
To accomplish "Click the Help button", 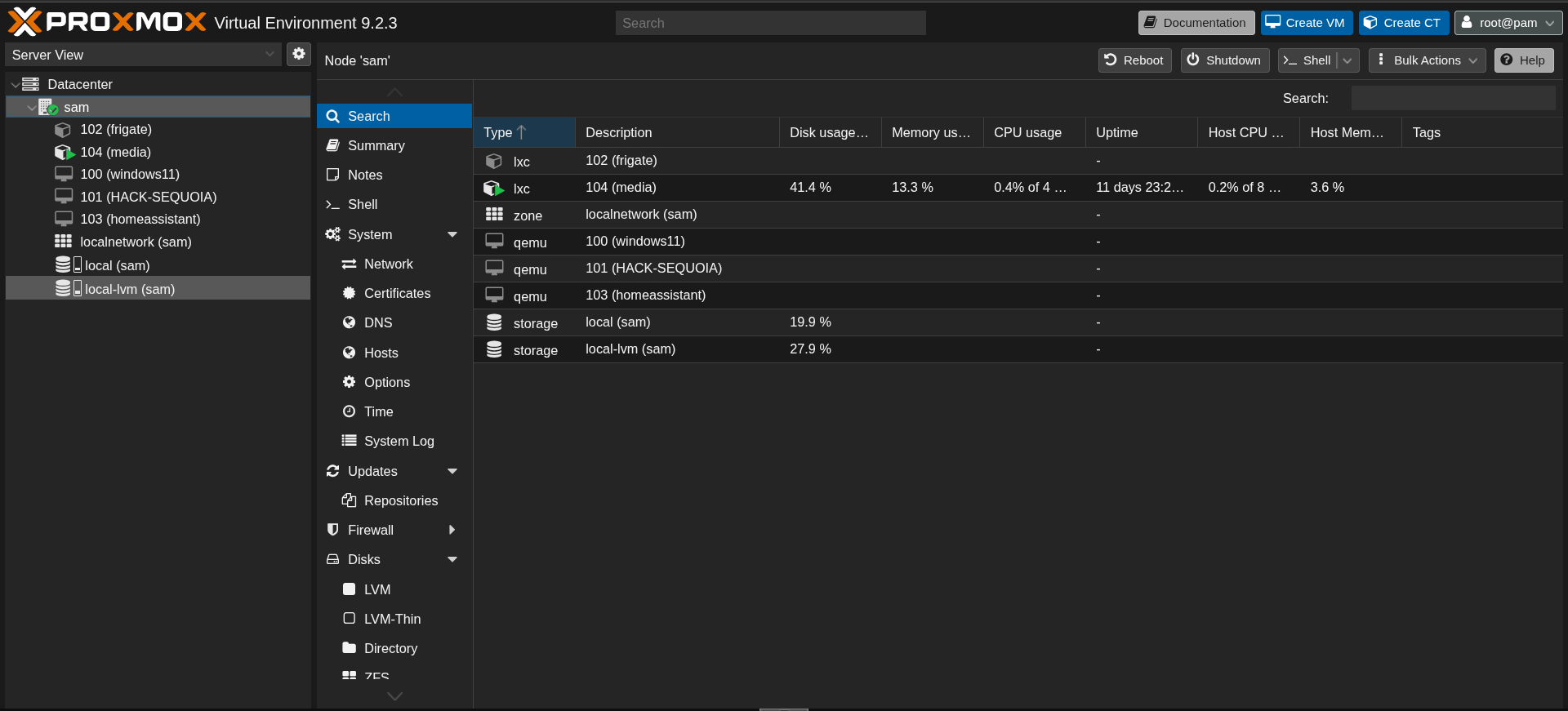I will pyautogui.click(x=1523, y=60).
